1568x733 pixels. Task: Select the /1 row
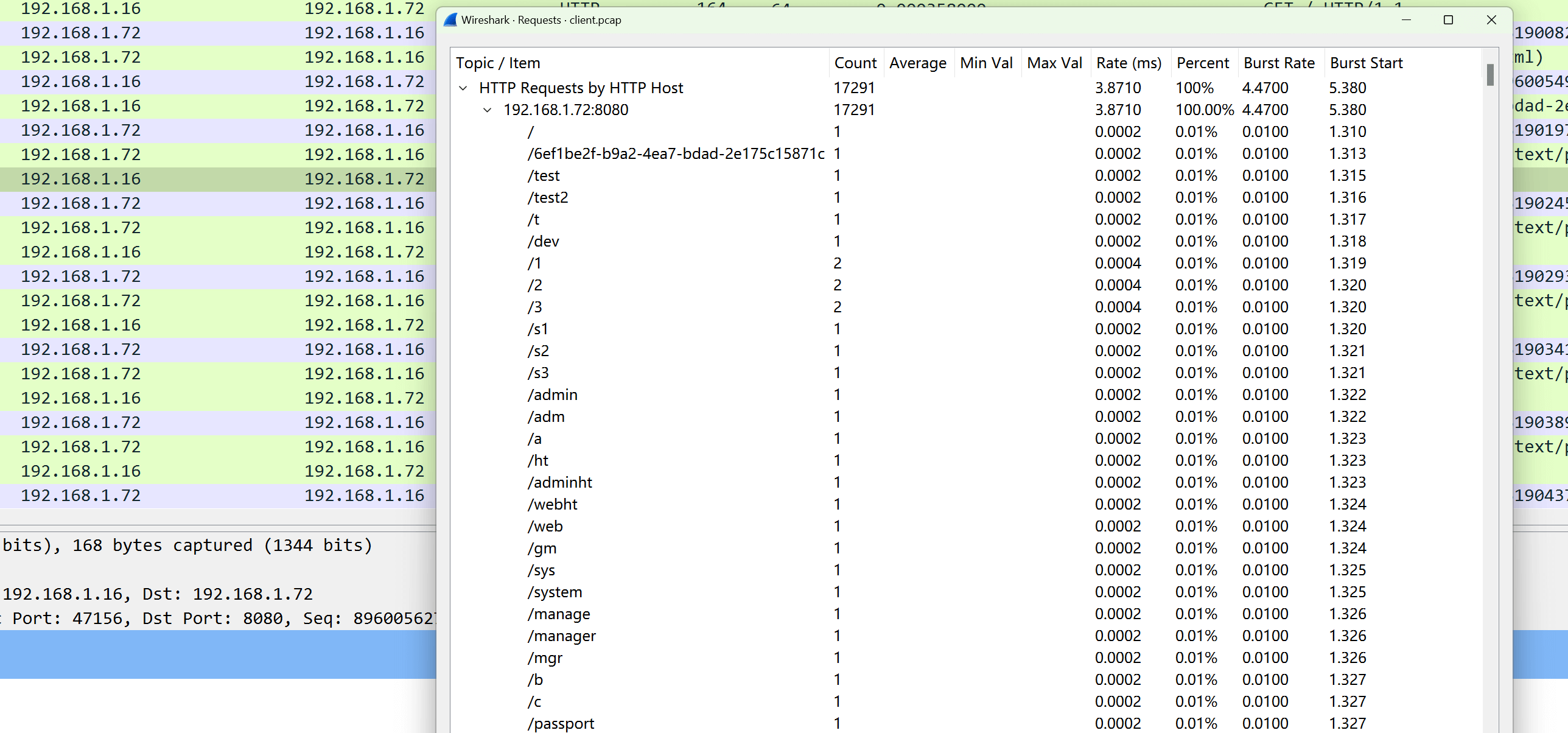968,264
